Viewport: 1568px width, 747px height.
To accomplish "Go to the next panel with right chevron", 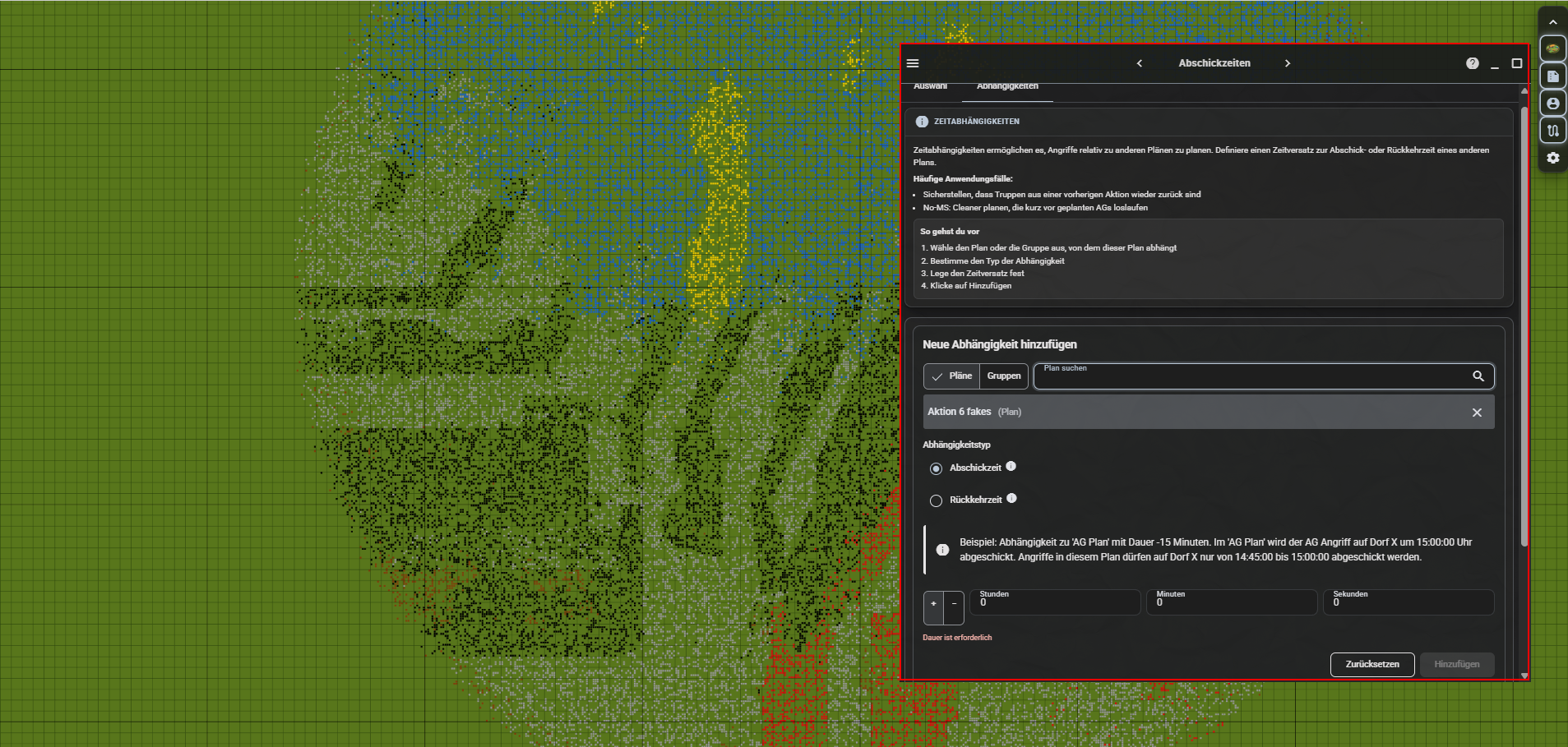I will [x=1288, y=63].
